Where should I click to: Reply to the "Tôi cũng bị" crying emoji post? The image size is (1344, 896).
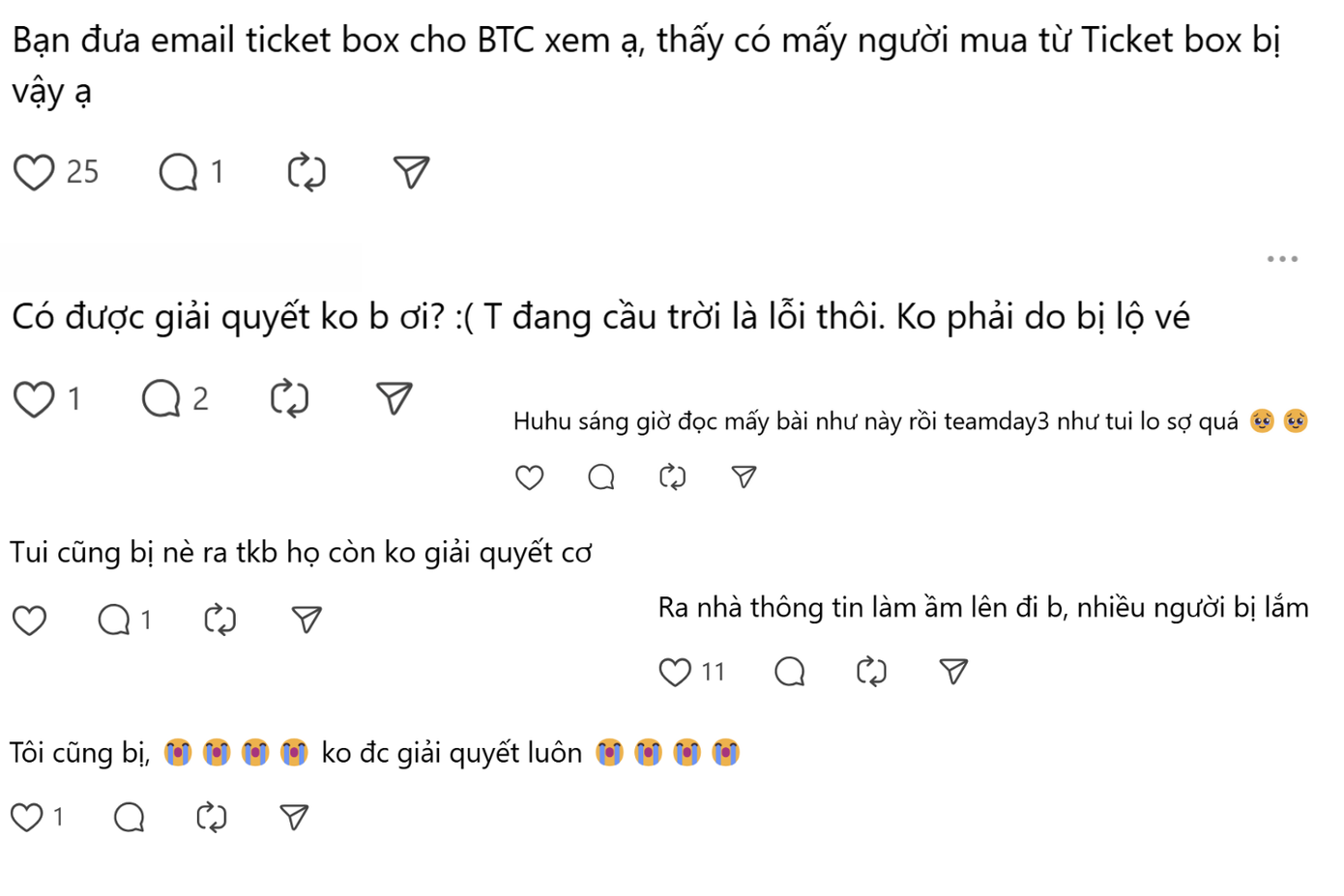click(x=129, y=817)
